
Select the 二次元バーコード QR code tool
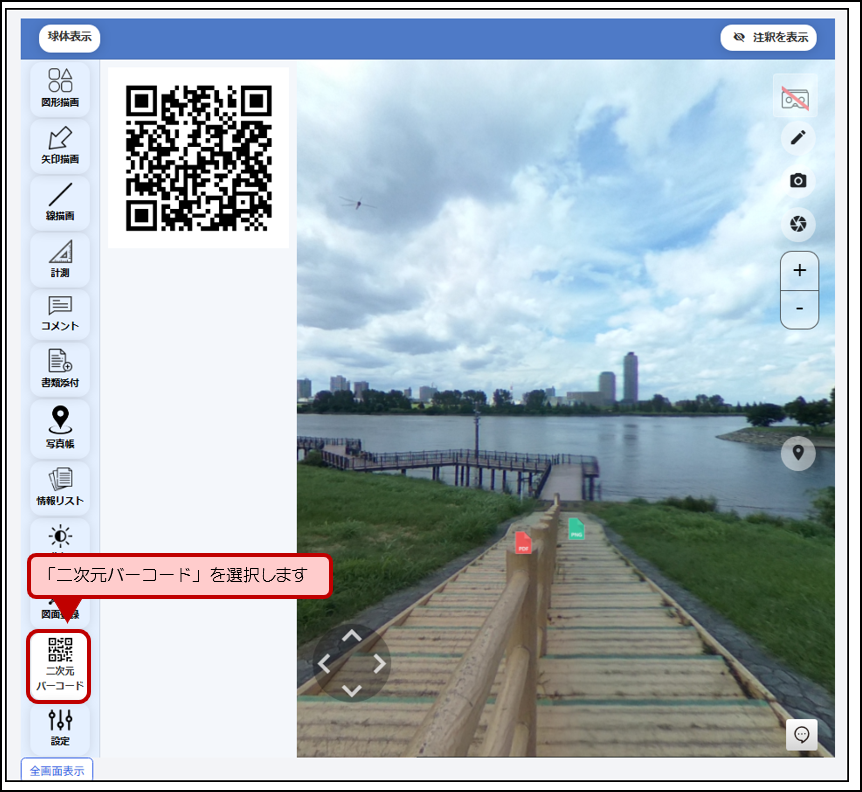(x=59, y=666)
